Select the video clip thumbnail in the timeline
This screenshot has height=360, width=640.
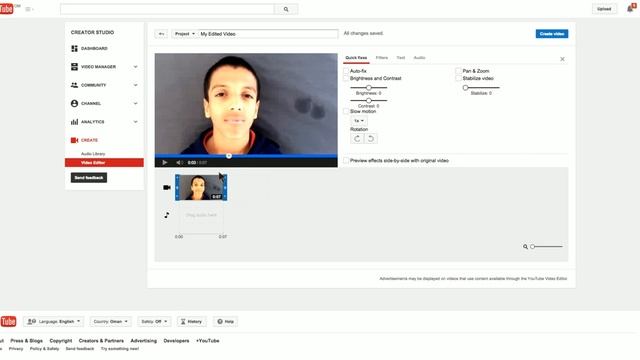click(201, 187)
